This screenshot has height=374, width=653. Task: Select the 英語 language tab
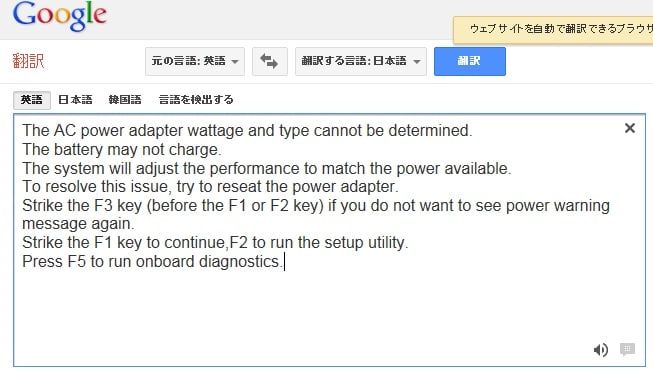(32, 100)
